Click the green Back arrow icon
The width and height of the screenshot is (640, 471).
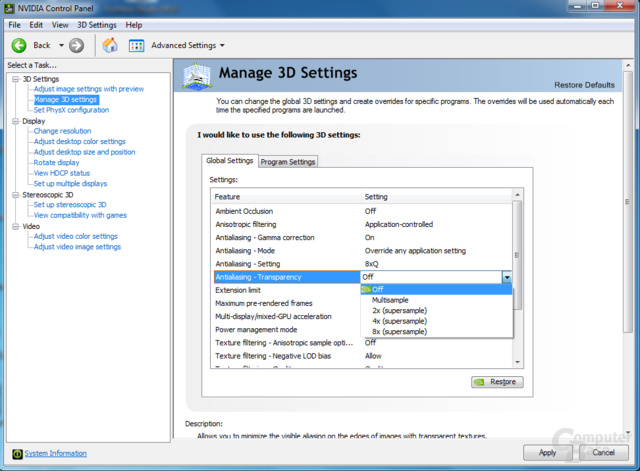coord(19,45)
